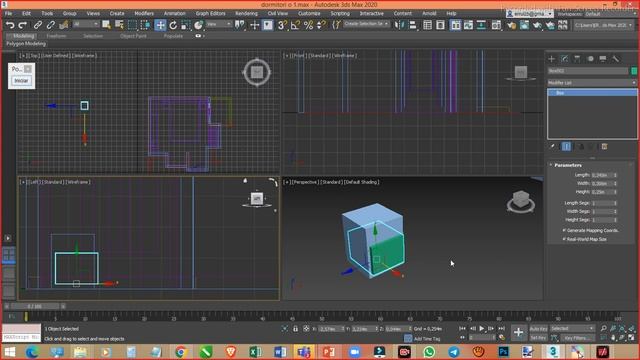
Task: Toggle the Ribbon display button
Action: (x=455, y=25)
